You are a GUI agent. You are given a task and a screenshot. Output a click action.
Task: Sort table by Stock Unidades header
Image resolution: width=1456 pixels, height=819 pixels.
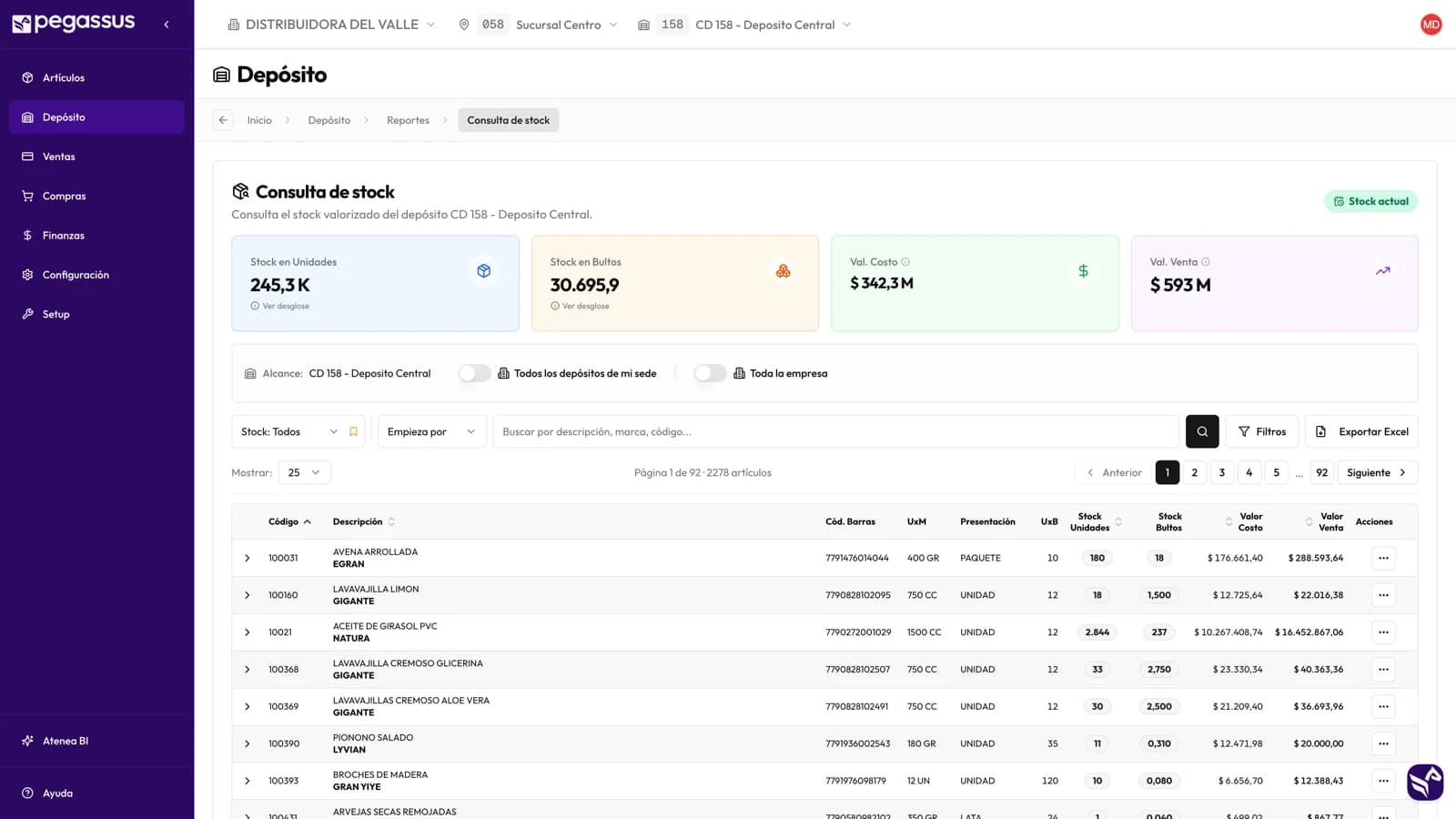click(1096, 521)
